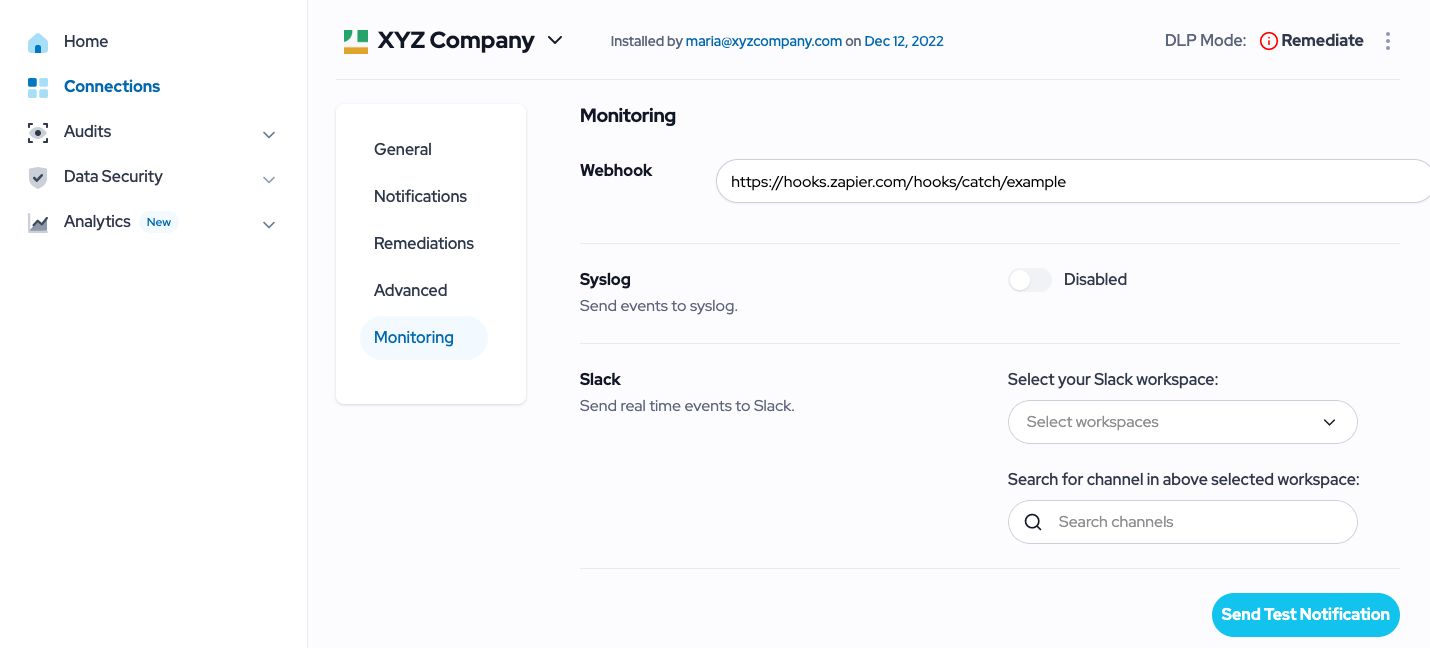Open the Select workspaces dropdown
This screenshot has width=1430, height=648.
pyautogui.click(x=1182, y=422)
